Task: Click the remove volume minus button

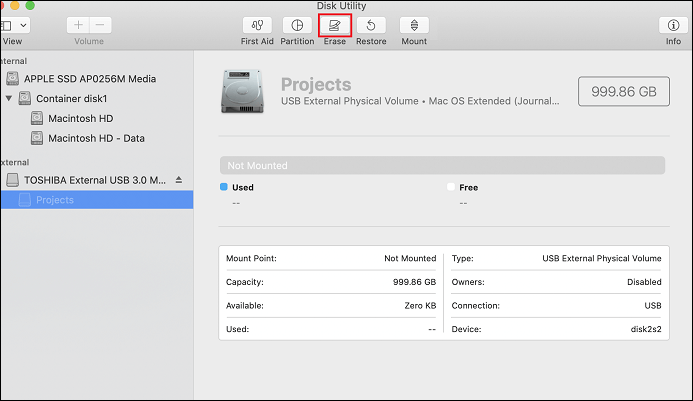Action: point(101,25)
